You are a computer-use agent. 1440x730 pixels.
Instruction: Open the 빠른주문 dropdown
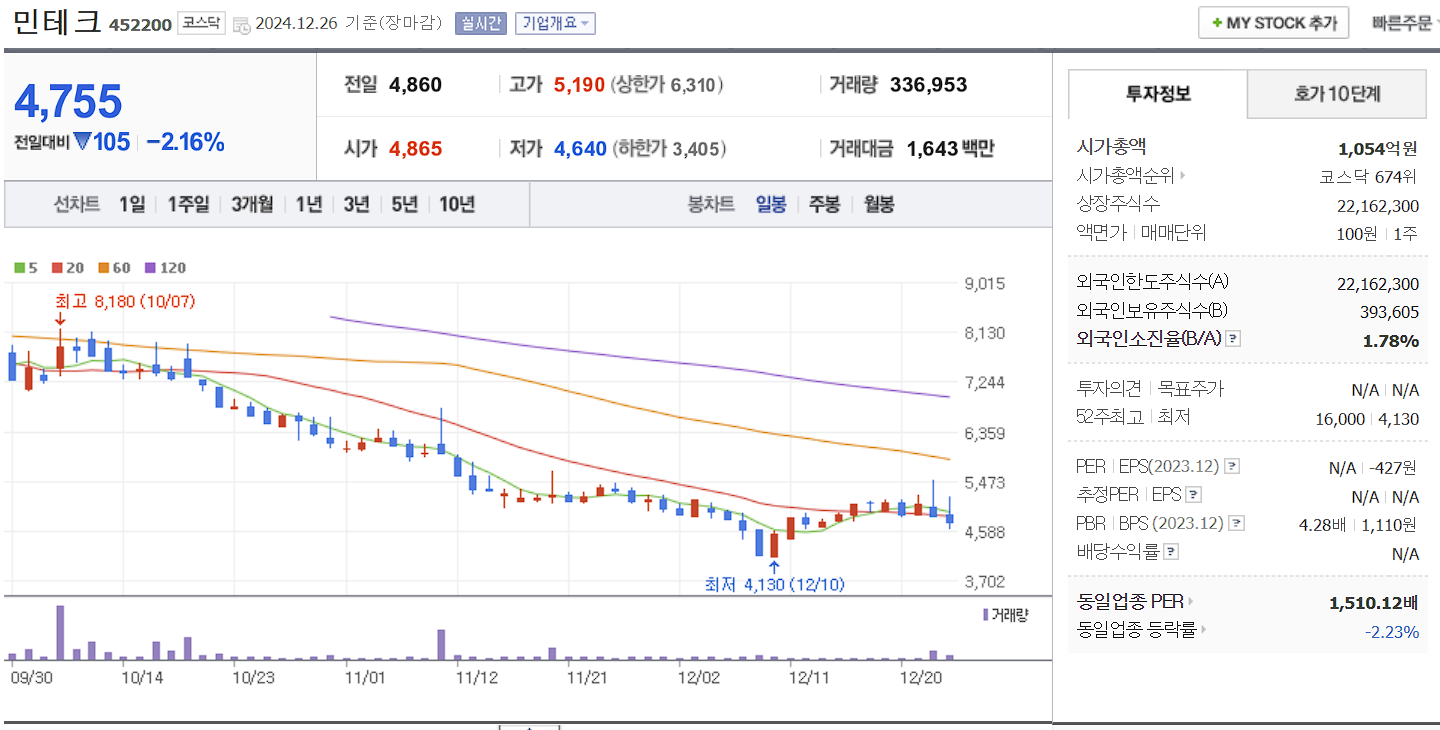[x=1404, y=24]
